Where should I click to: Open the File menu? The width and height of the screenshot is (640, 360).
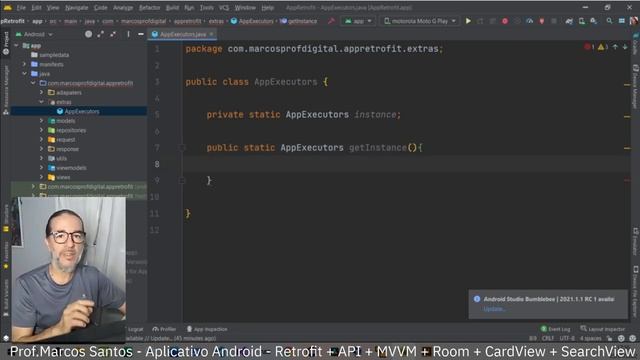(21, 8)
